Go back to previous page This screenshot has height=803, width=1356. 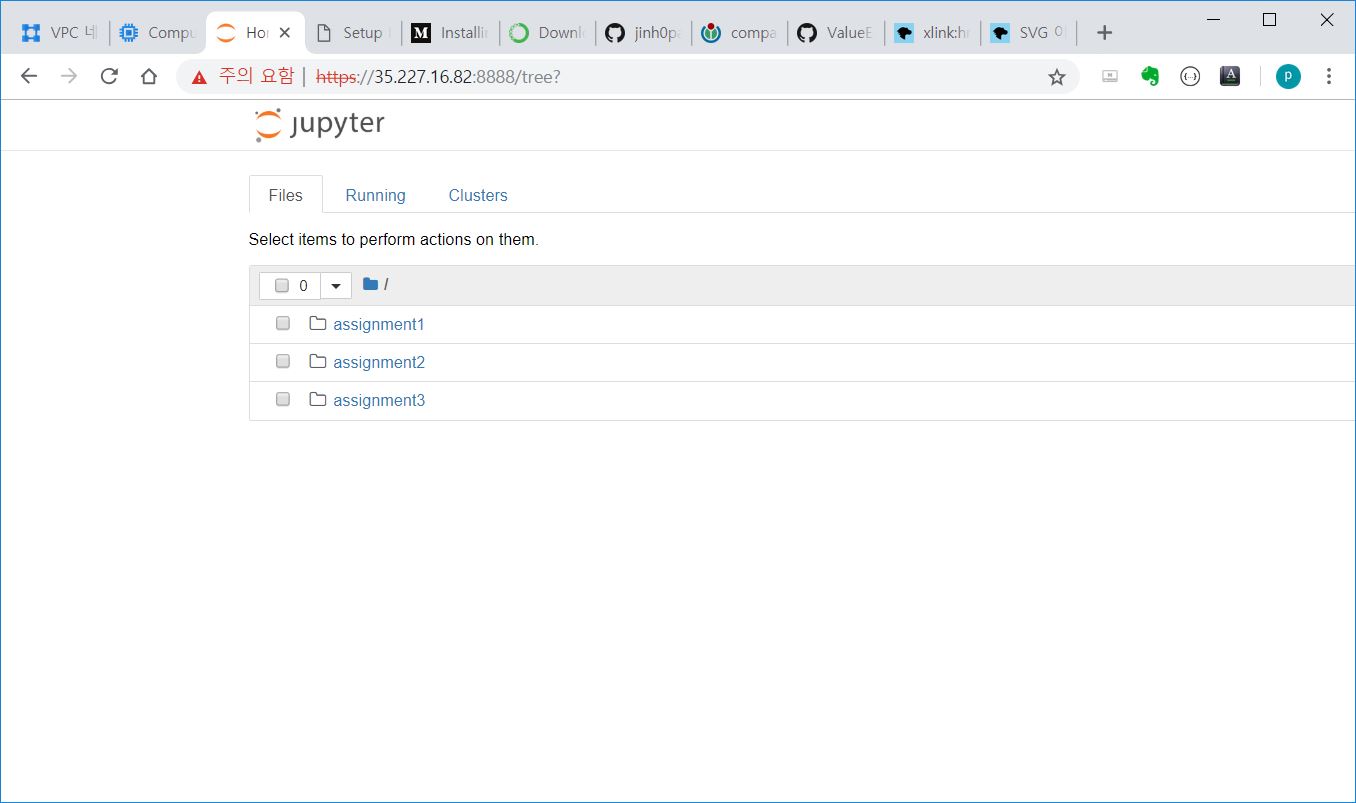point(29,76)
